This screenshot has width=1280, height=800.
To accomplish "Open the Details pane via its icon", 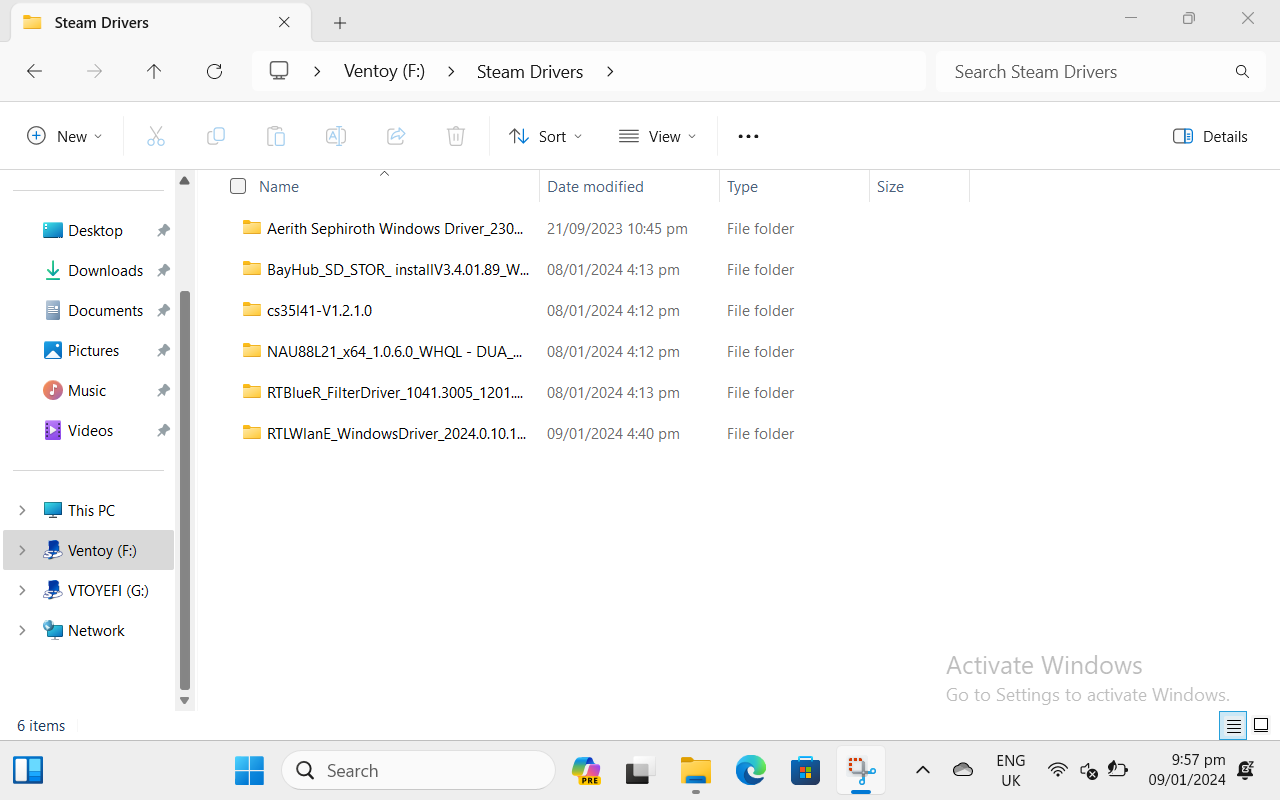I will [1210, 135].
